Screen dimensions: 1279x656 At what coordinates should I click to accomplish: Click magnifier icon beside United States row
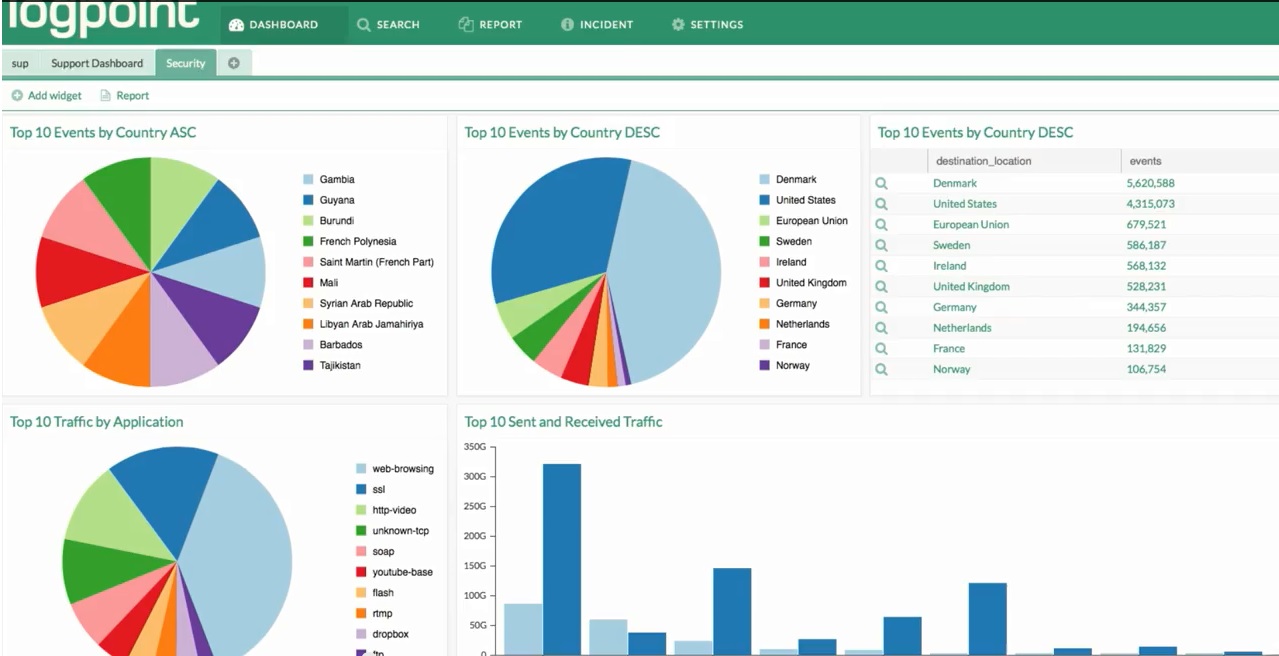point(881,204)
